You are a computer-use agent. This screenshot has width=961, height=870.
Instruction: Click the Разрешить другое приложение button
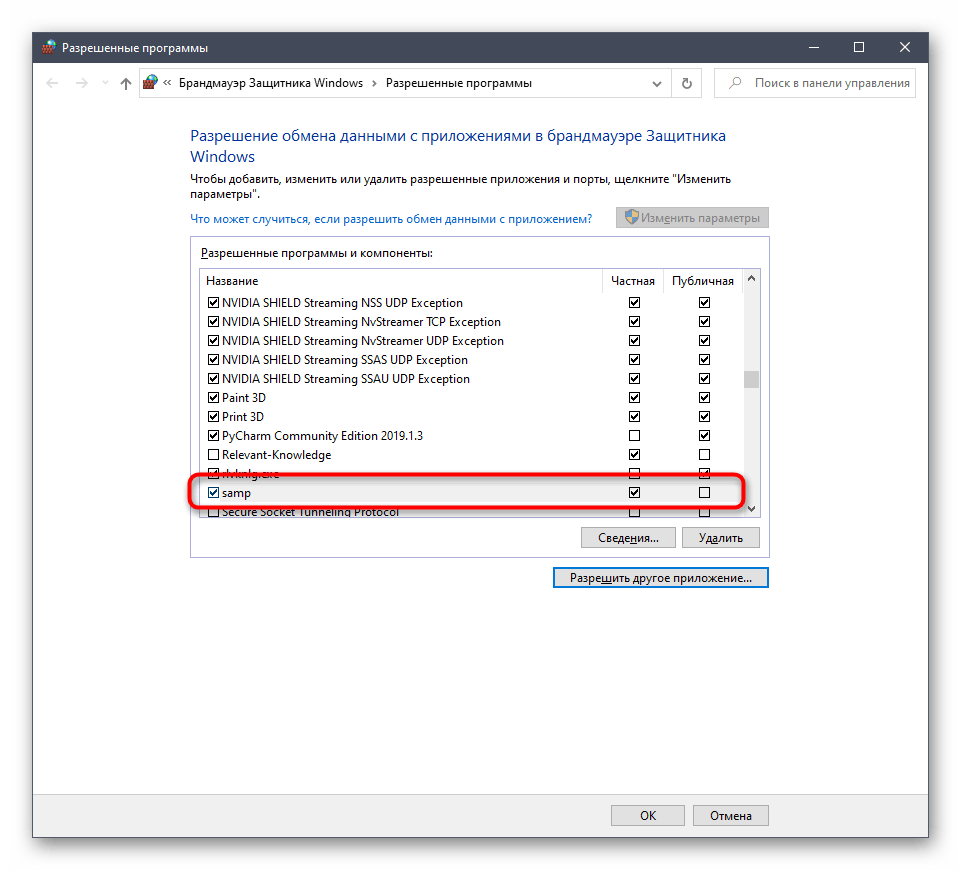[660, 578]
